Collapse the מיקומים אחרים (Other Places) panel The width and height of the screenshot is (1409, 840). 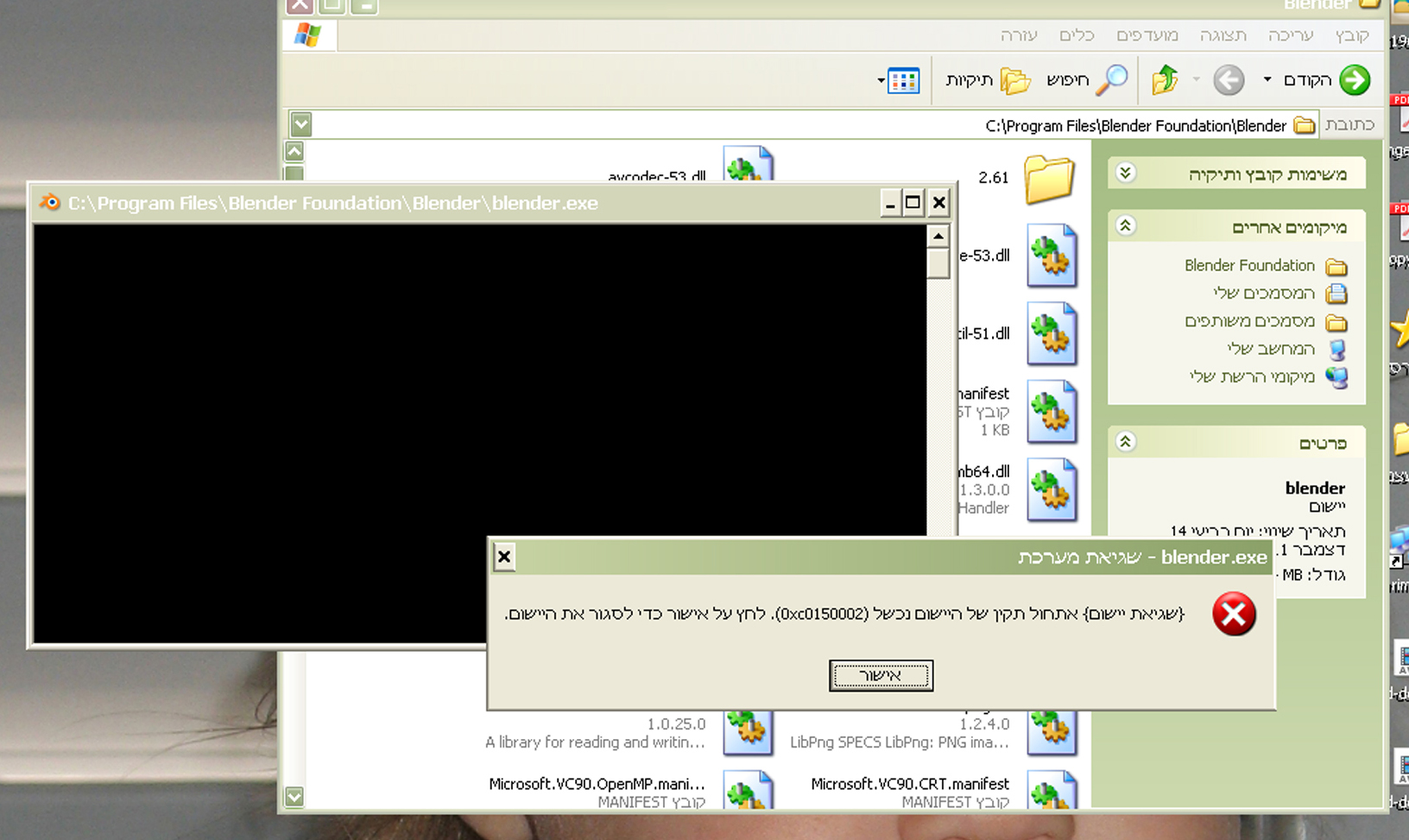coord(1125,226)
